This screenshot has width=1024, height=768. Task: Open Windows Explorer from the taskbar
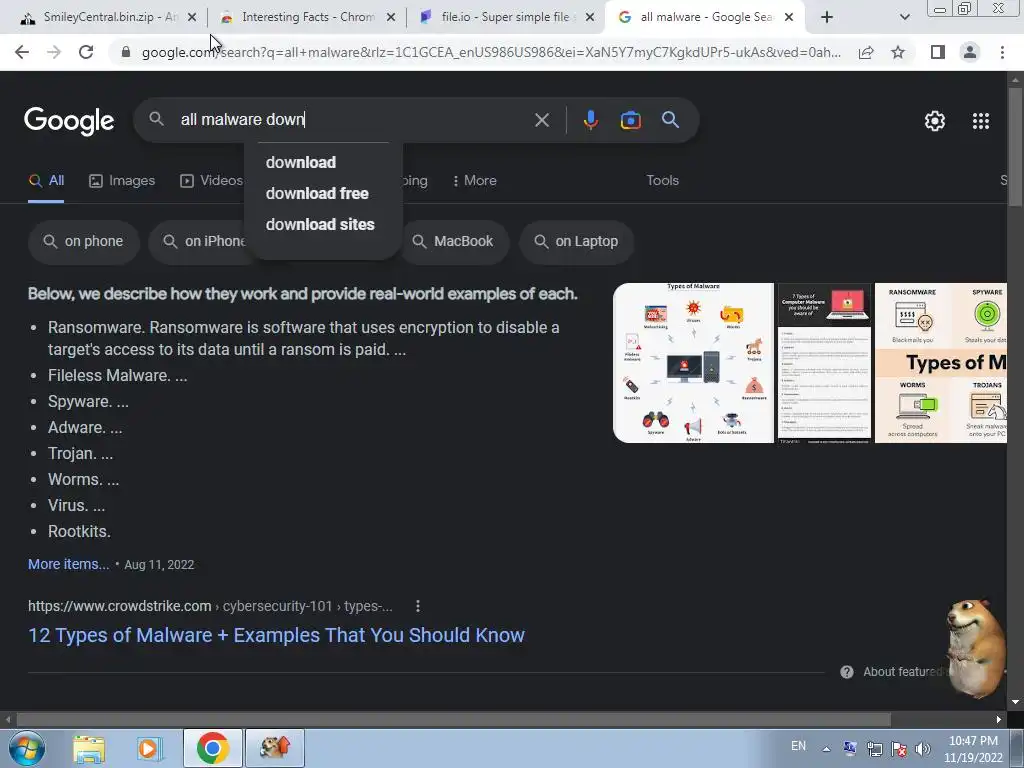pyautogui.click(x=89, y=748)
